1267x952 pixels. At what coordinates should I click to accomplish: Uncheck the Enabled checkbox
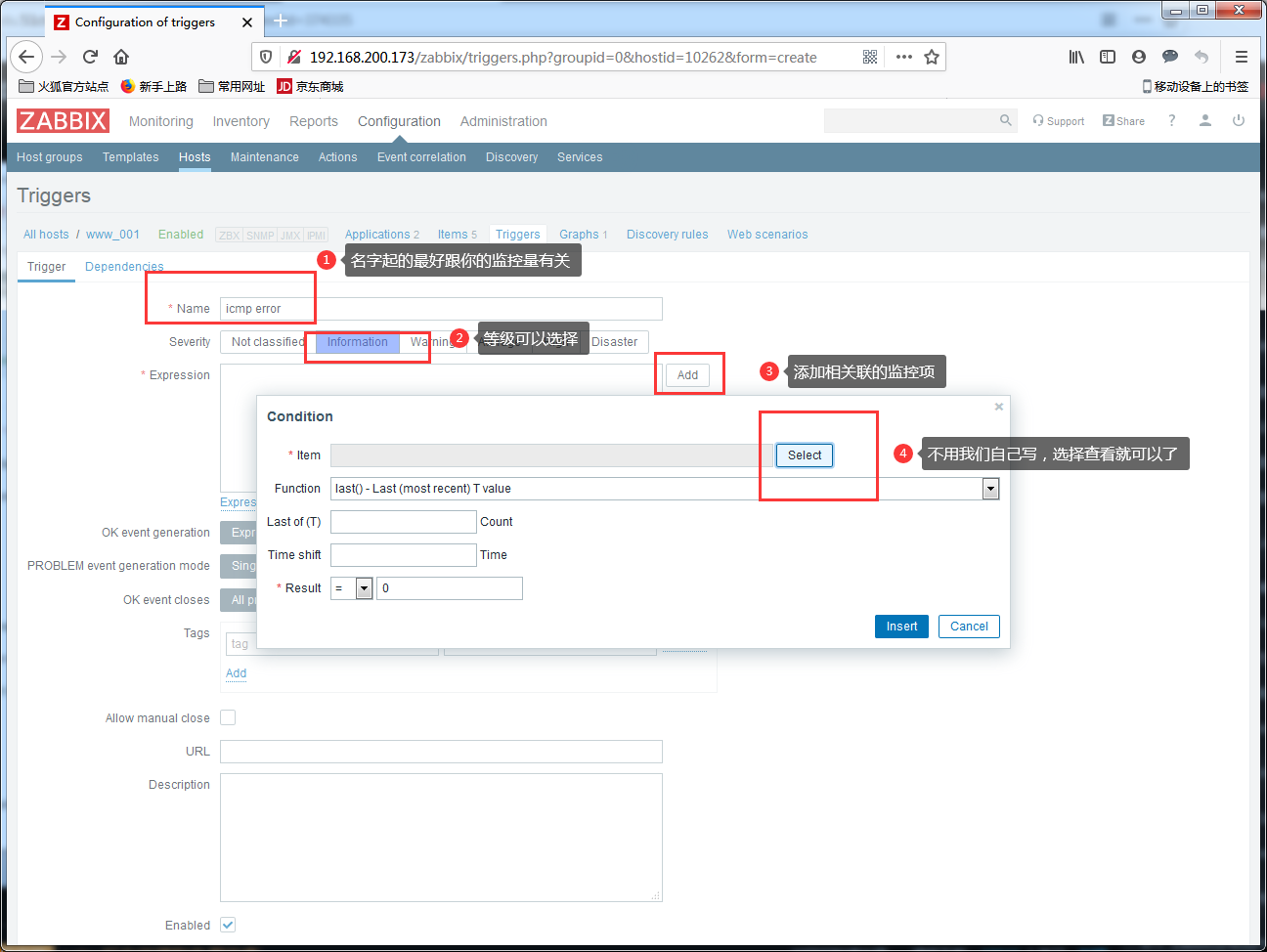(x=228, y=925)
